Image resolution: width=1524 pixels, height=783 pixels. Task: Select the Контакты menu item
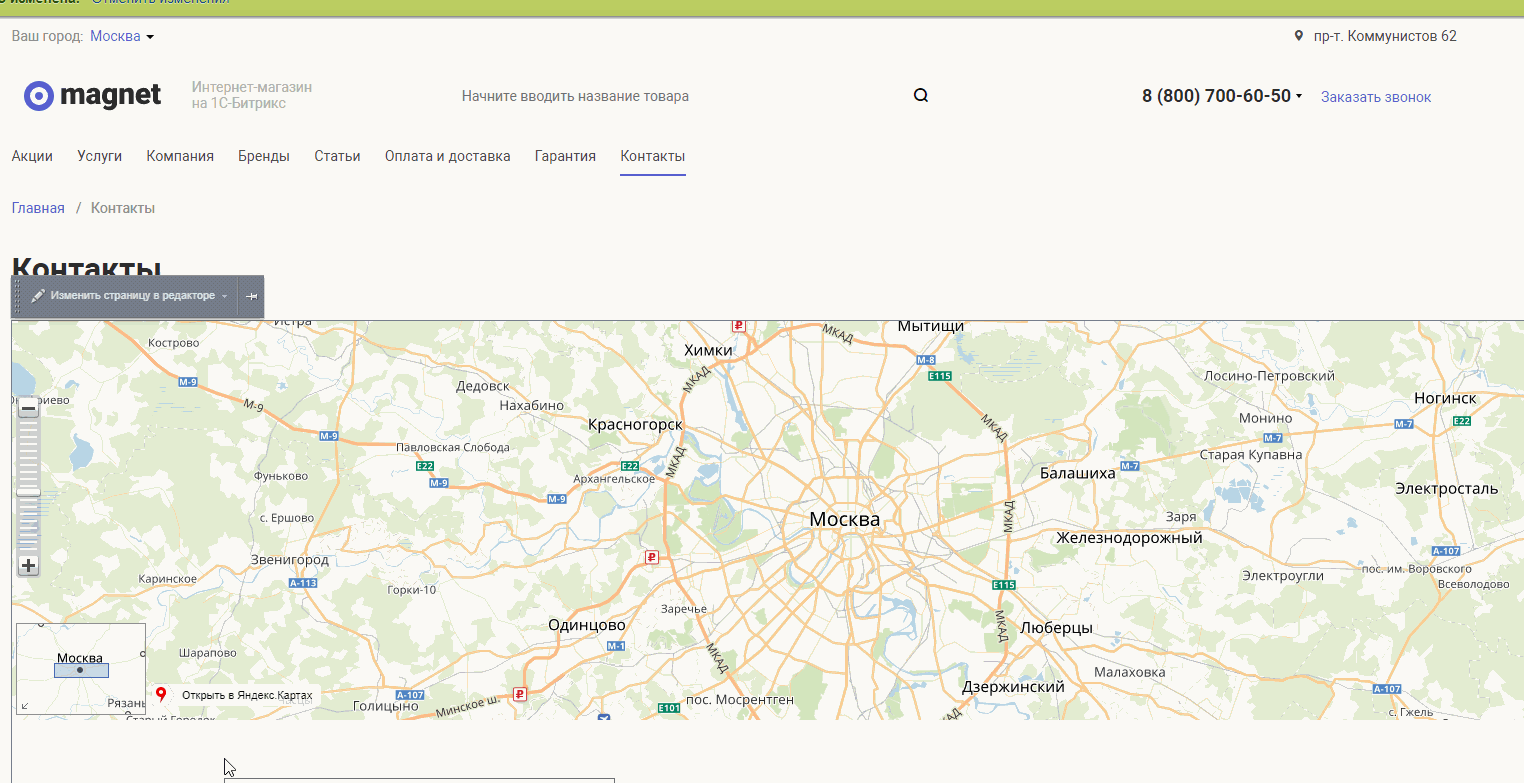click(x=653, y=156)
